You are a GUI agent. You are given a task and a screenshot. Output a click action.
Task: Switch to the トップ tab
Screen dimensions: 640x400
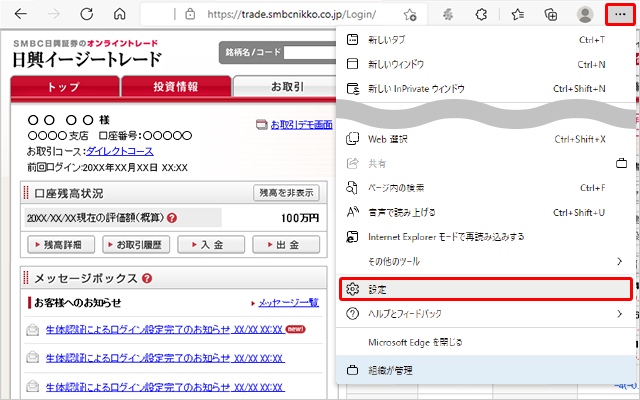63,87
